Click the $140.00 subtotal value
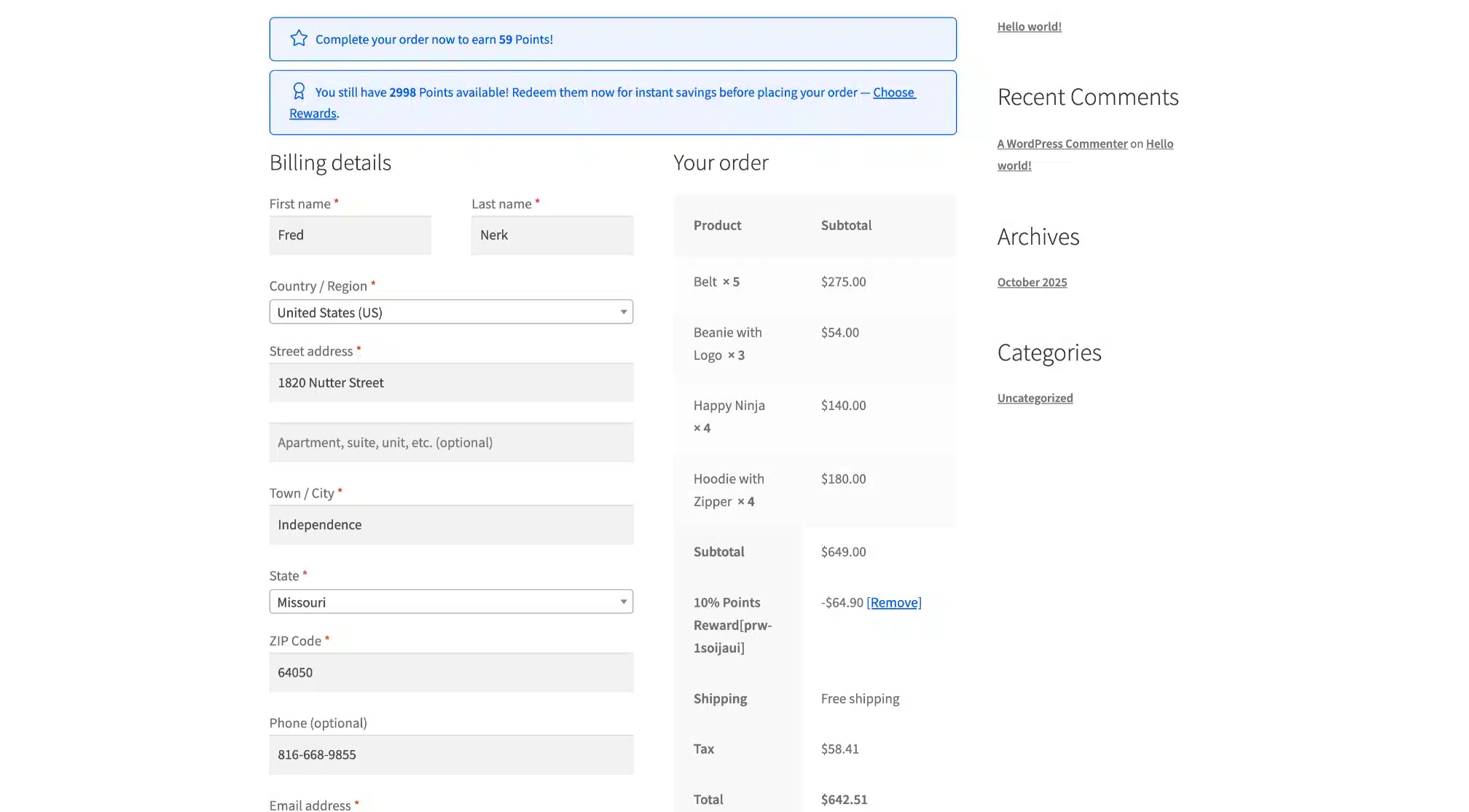The image size is (1469, 812). pyautogui.click(x=843, y=406)
